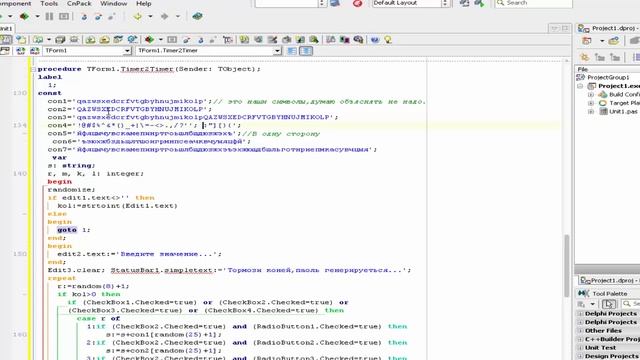This screenshot has height=360, width=640.
Task: Open the Tools menu
Action: click(49, 3)
